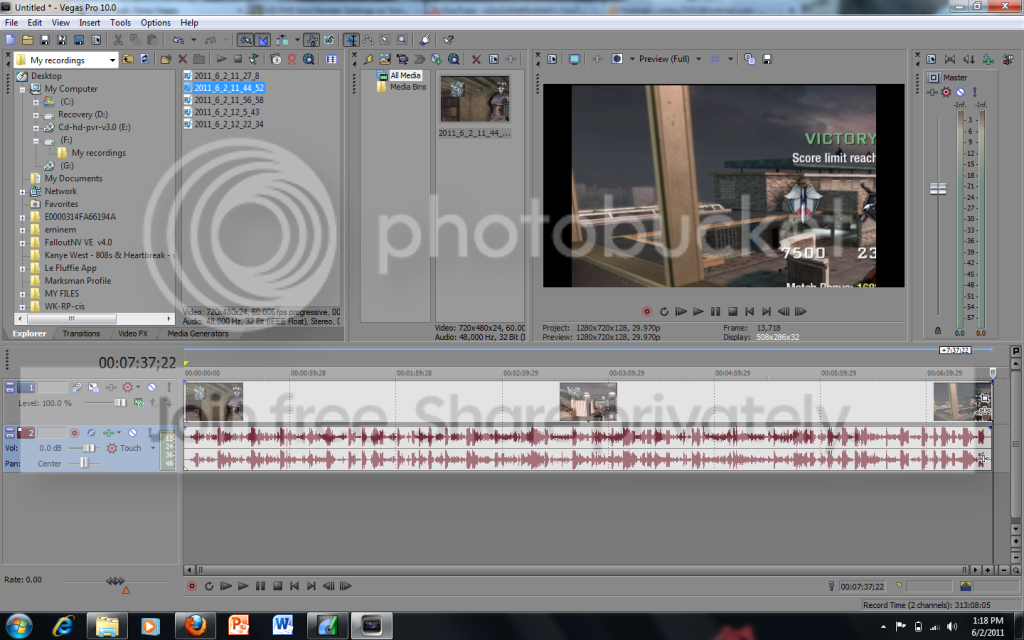The width and height of the screenshot is (1024, 640).
Task: Go up one folder in Explorer
Action: tap(127, 59)
